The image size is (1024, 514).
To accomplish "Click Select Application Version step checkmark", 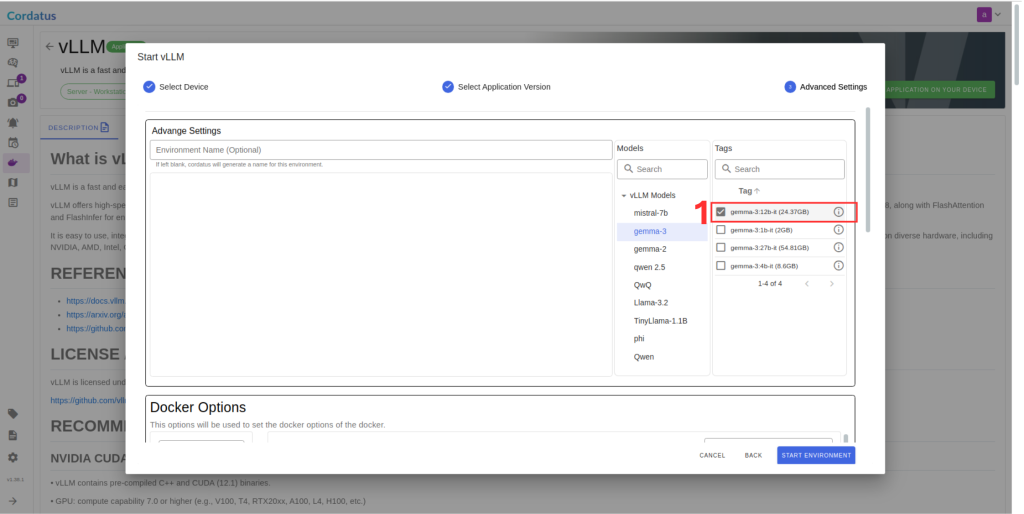I will 448,87.
